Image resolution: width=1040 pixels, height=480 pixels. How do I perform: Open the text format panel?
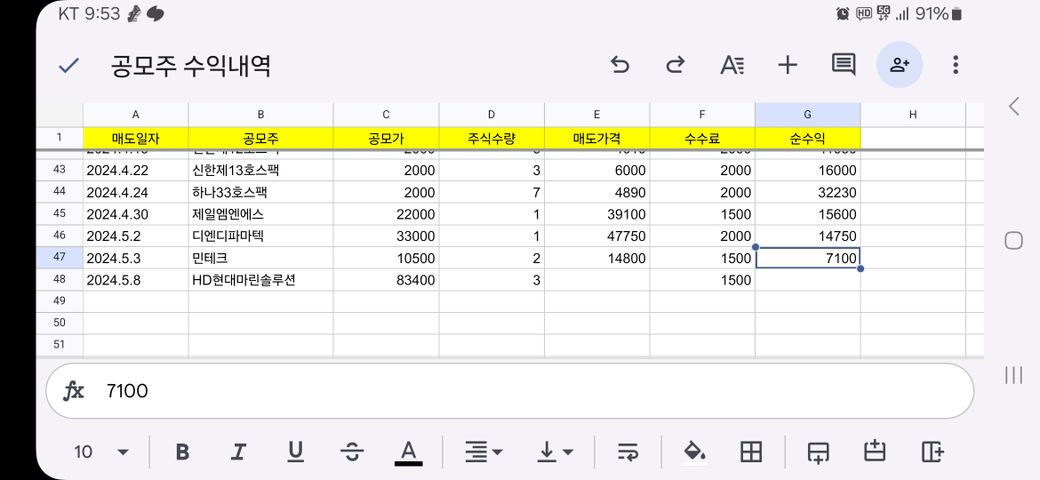(732, 66)
